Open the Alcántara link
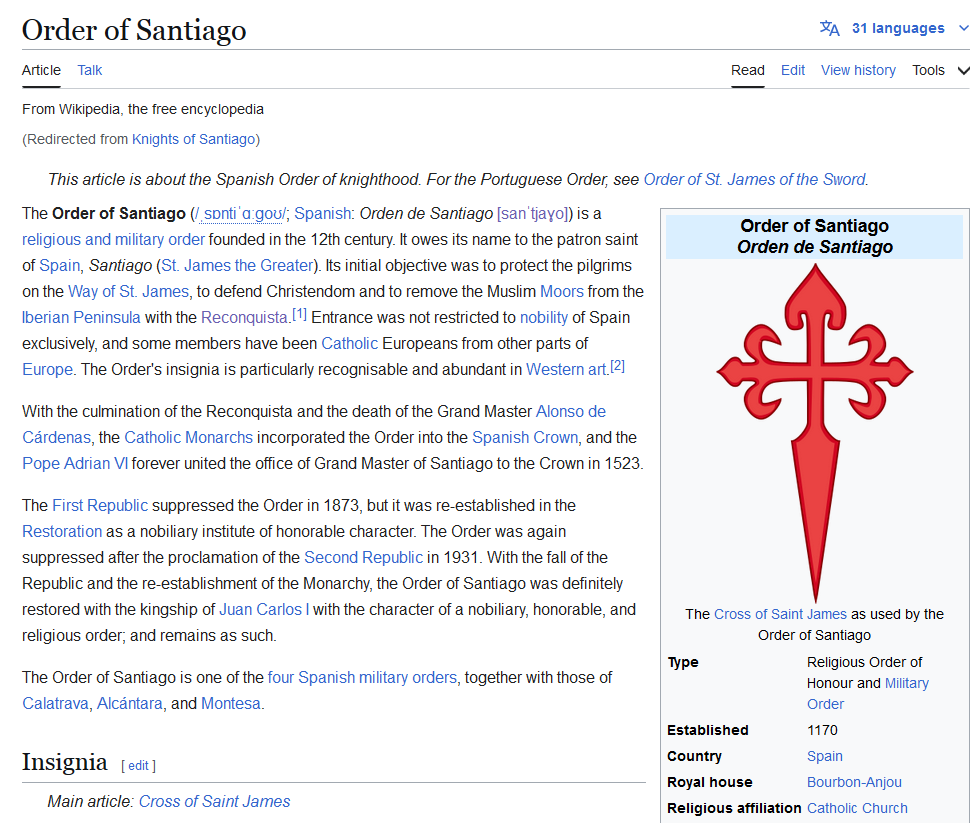 (129, 704)
